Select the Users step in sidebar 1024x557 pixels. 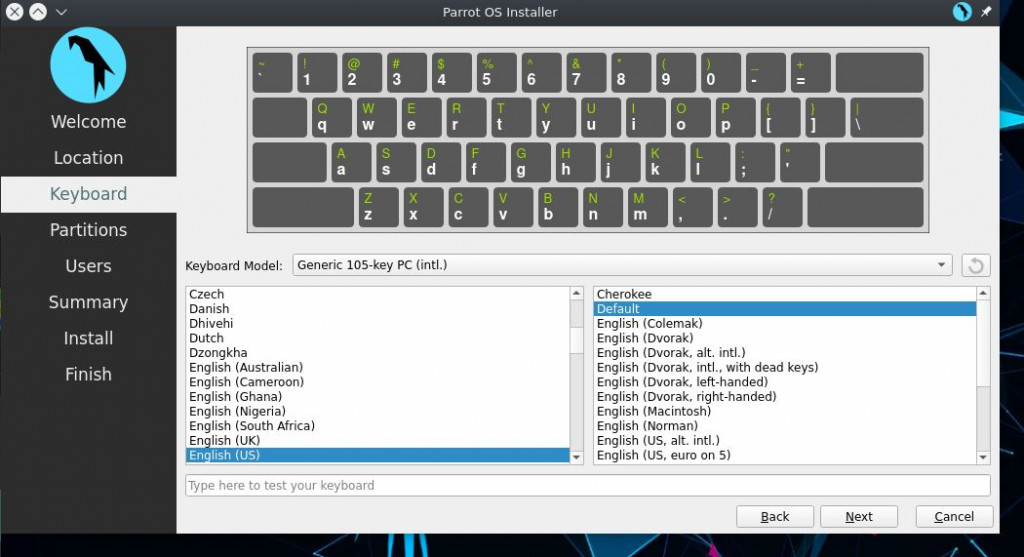[x=88, y=266]
